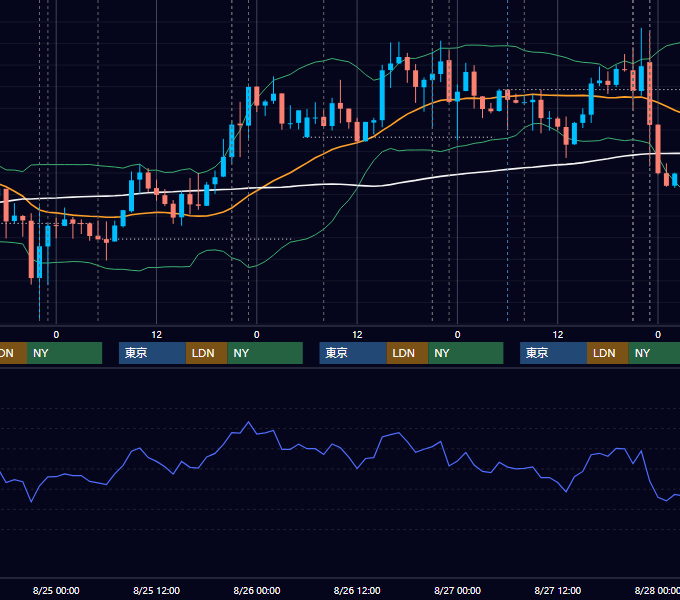Click hour label '0' above 8/25 00:00
Image resolution: width=680 pixels, height=600 pixels.
tap(56, 335)
